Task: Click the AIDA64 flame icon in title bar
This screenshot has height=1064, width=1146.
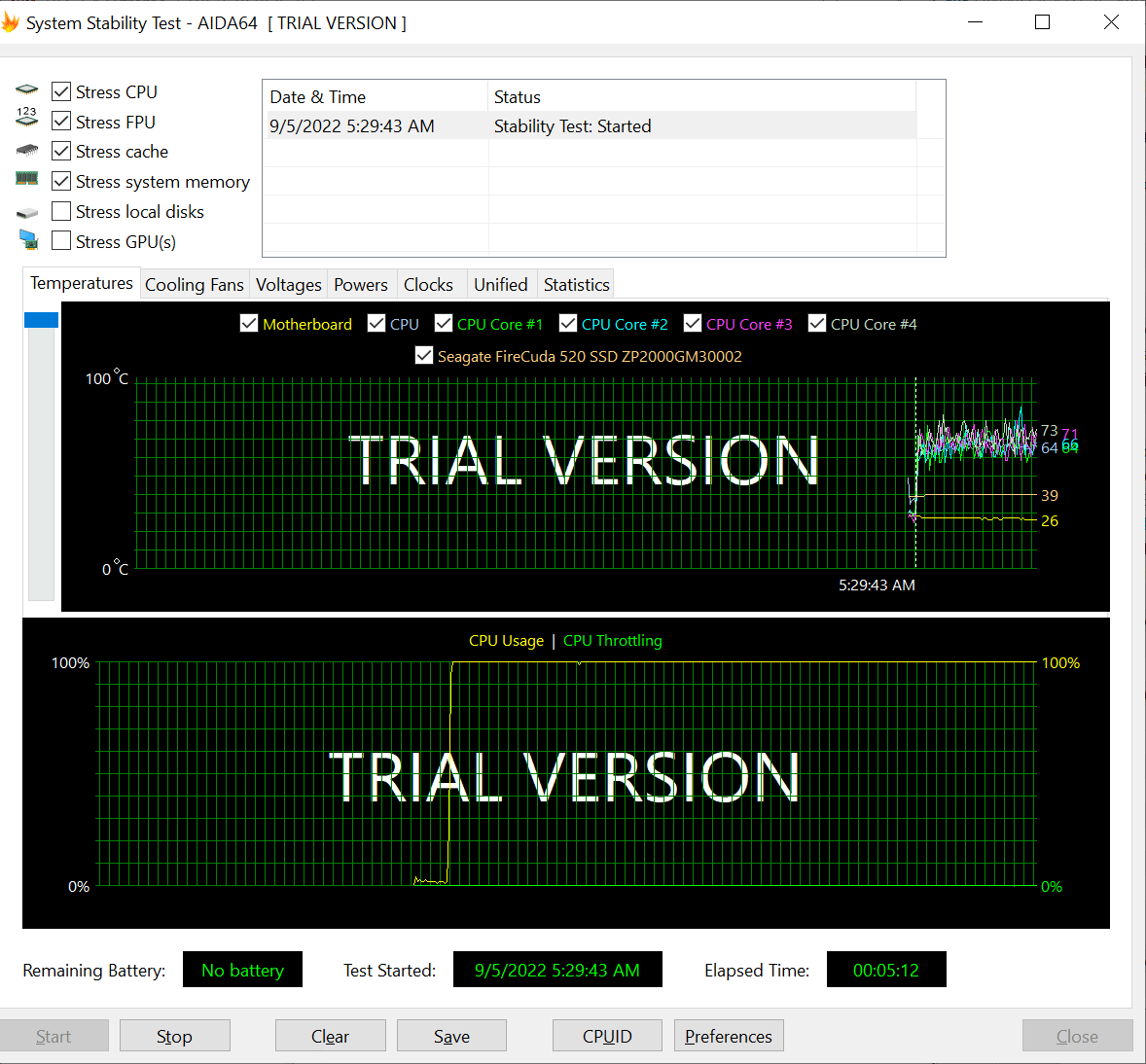Action: [x=11, y=22]
